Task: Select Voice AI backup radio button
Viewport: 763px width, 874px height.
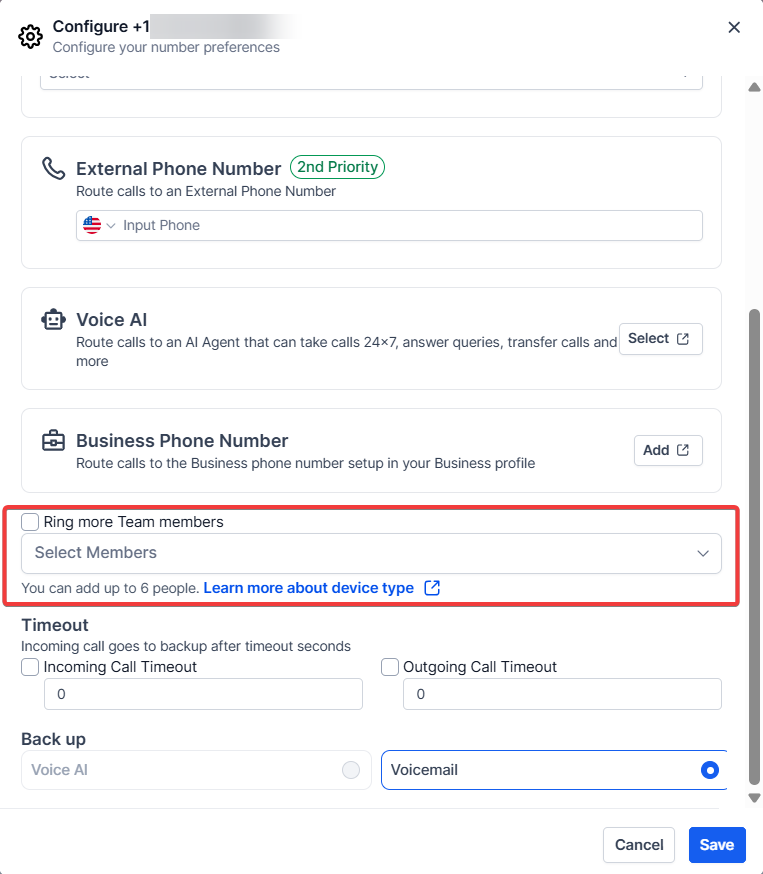Action: click(350, 770)
